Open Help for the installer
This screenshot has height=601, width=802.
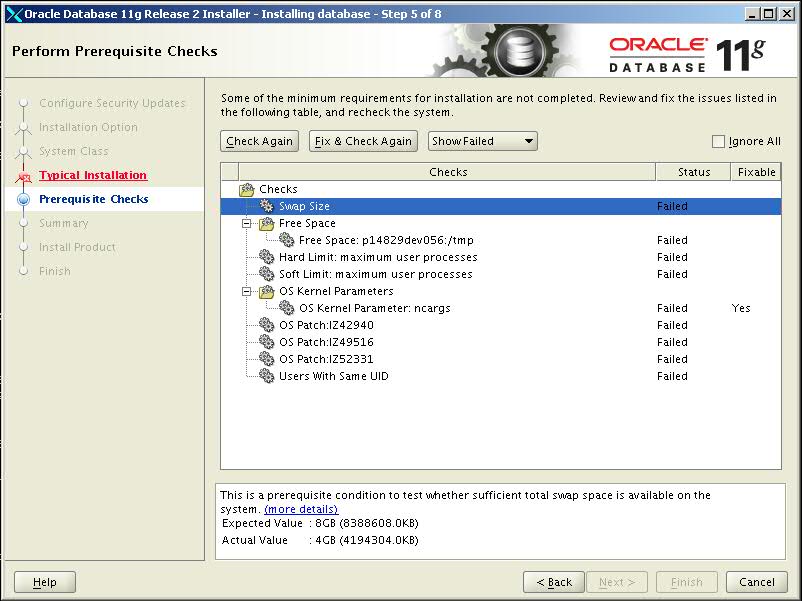[44, 582]
